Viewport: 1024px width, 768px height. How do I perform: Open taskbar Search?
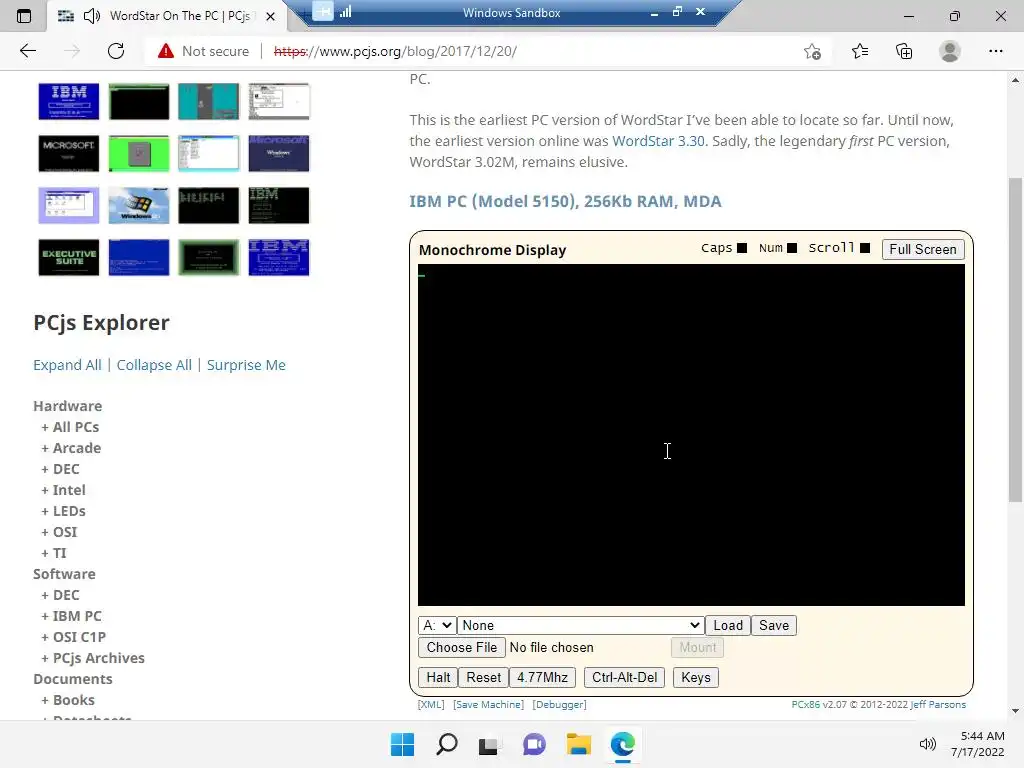pyautogui.click(x=447, y=744)
